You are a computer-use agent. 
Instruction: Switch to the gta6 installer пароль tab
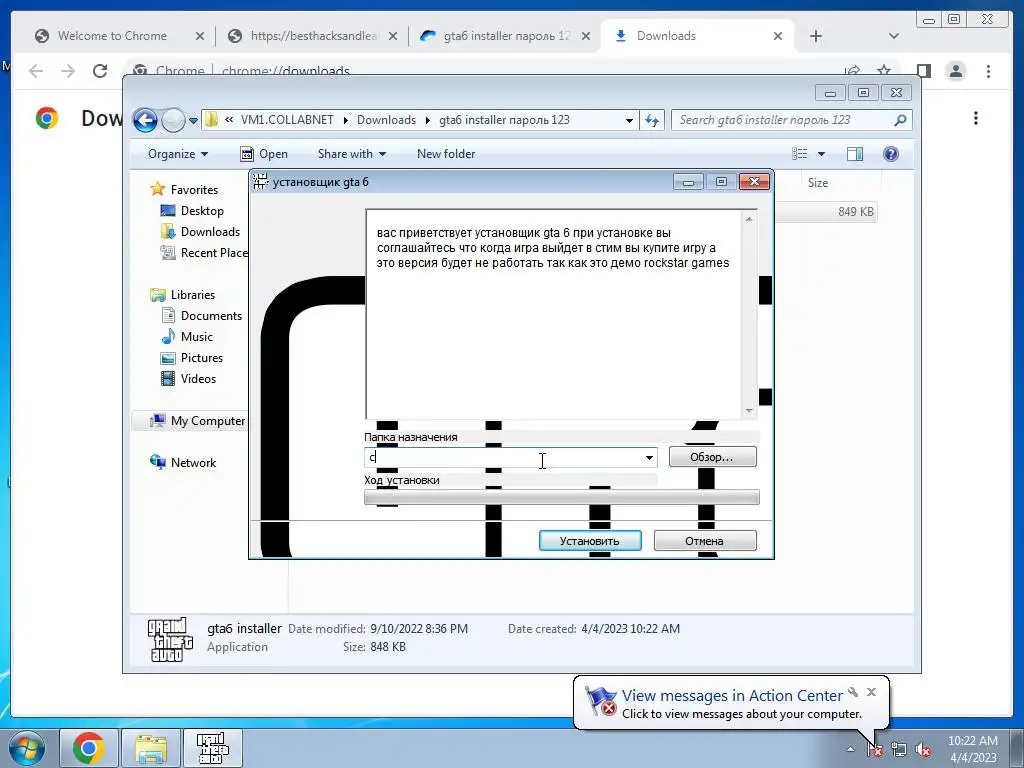[506, 36]
